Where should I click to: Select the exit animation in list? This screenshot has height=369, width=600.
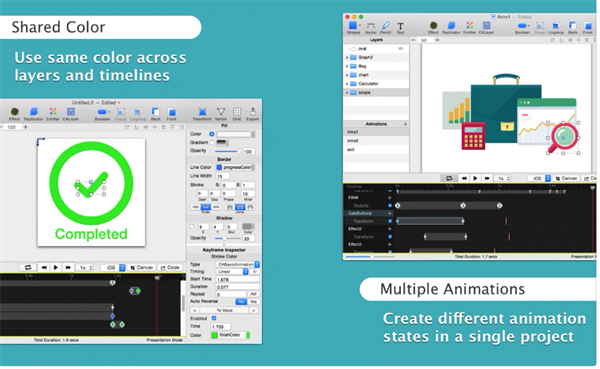(x=376, y=150)
